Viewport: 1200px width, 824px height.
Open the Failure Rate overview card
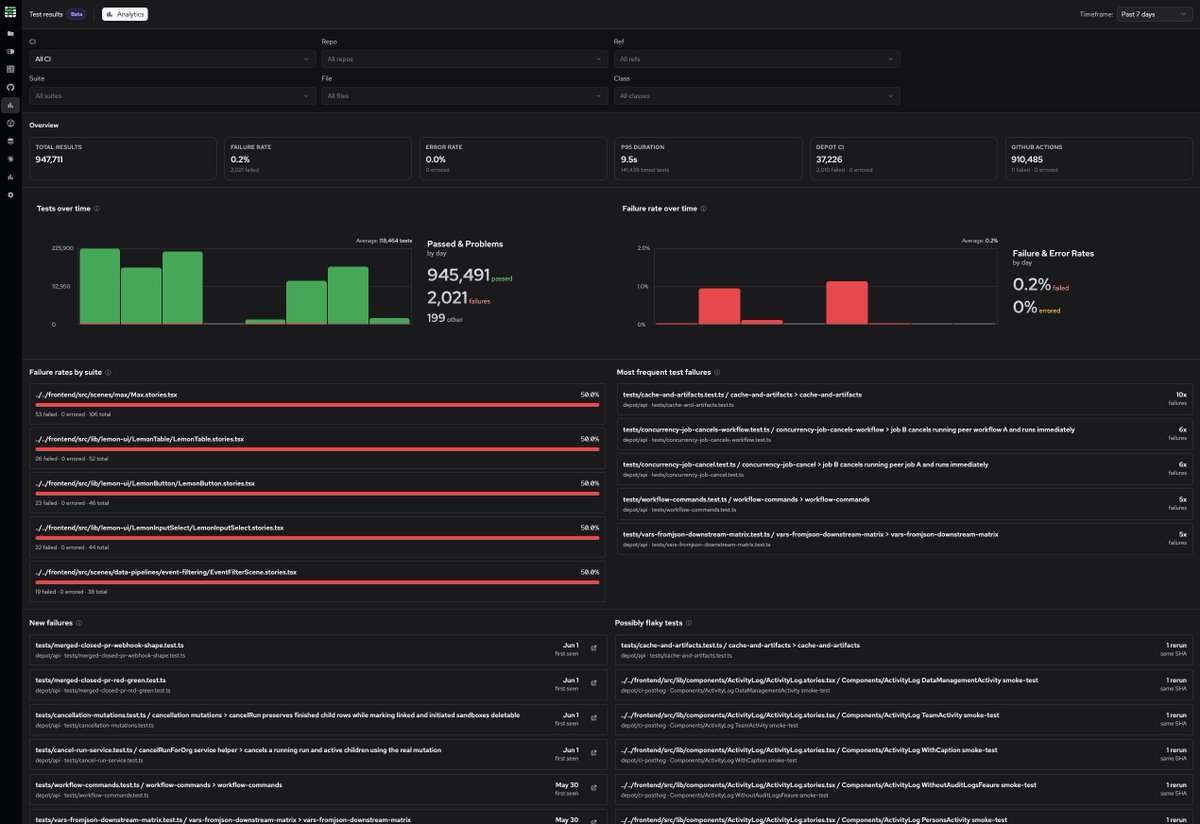tap(318, 159)
